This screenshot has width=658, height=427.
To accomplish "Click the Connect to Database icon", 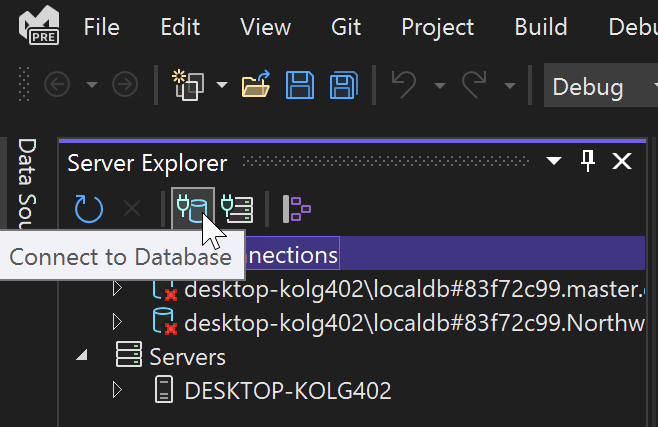I will coord(190,208).
